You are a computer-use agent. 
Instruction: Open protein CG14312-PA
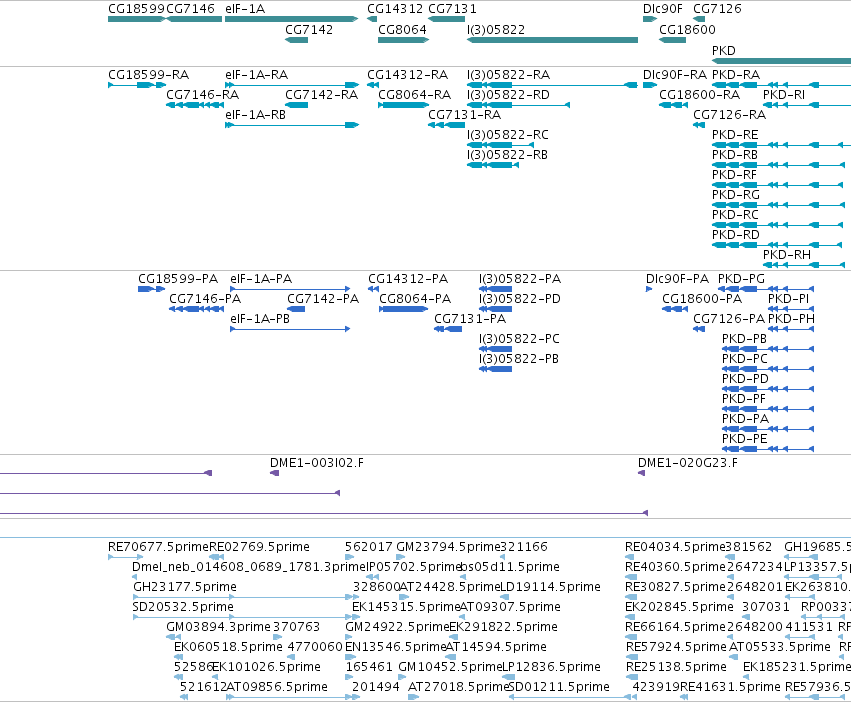tap(408, 279)
